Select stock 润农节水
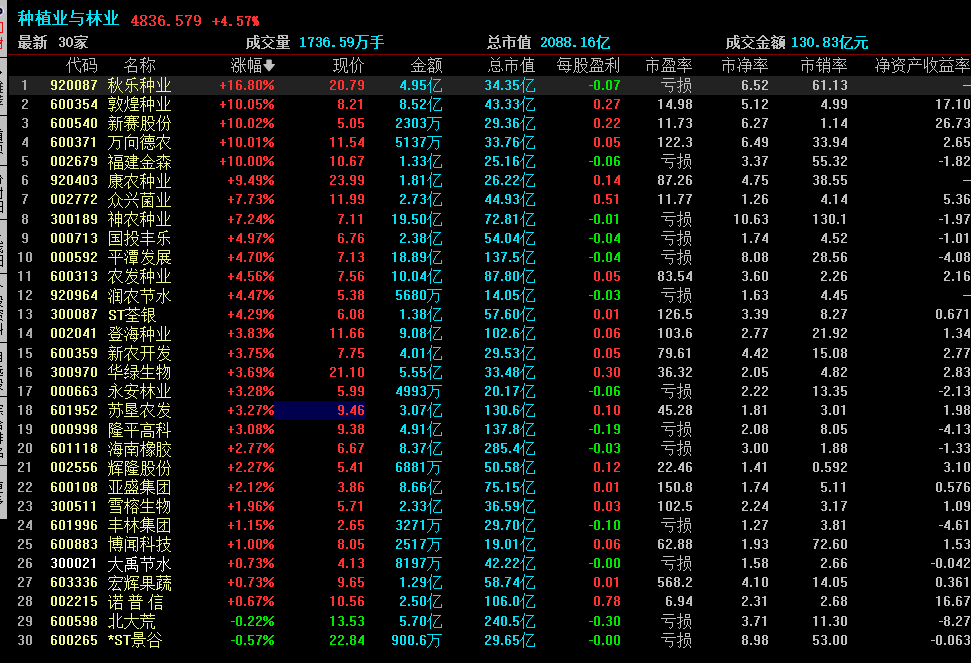This screenshot has width=971, height=663. coord(139,295)
